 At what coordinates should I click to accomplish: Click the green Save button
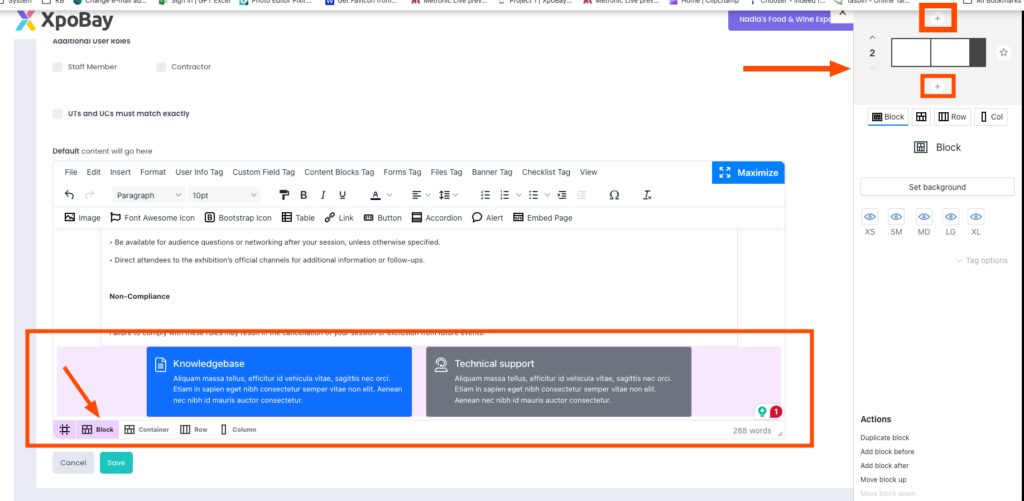coord(116,463)
